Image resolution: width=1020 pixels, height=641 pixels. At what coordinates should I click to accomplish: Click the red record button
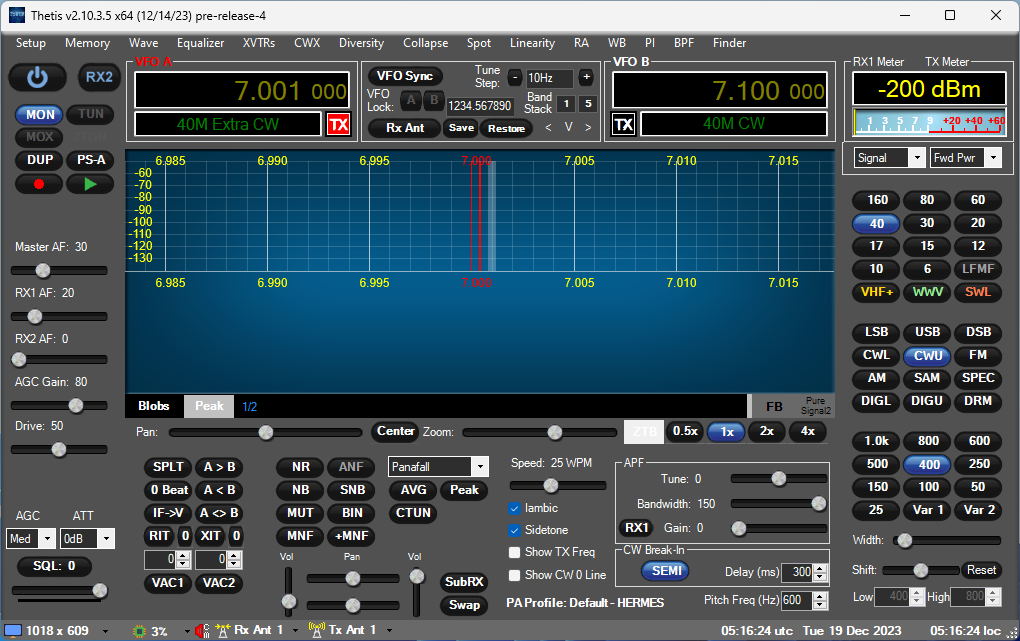[39, 184]
